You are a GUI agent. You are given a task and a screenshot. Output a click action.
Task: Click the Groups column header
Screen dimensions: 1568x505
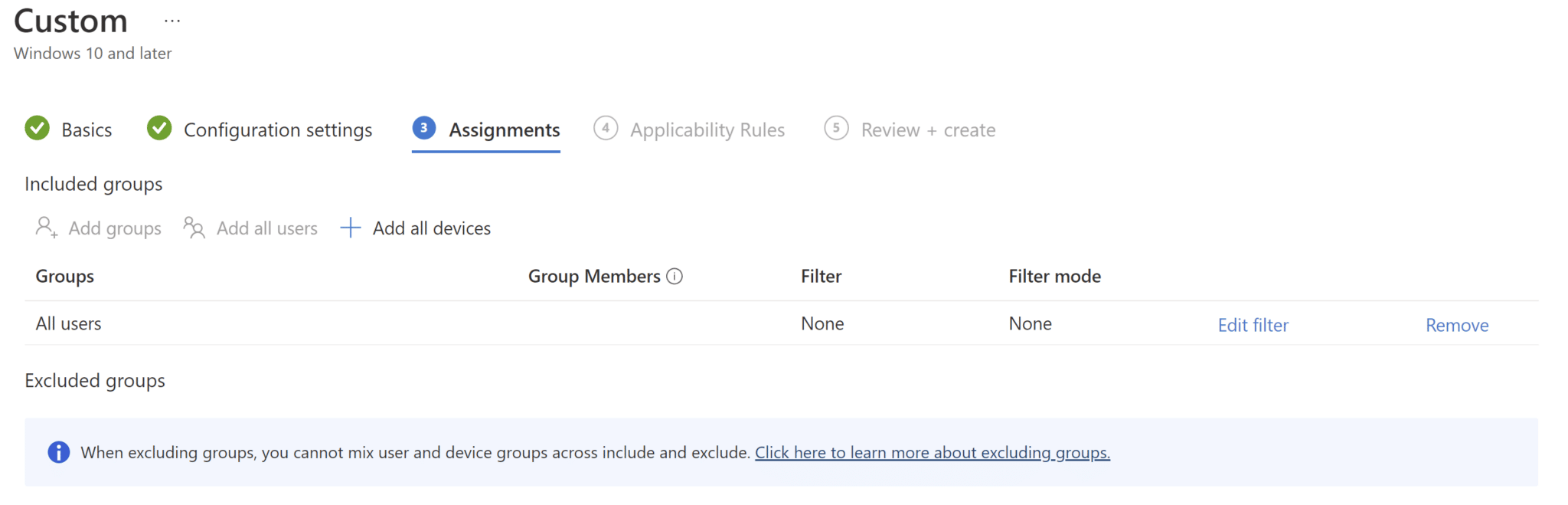click(x=65, y=276)
